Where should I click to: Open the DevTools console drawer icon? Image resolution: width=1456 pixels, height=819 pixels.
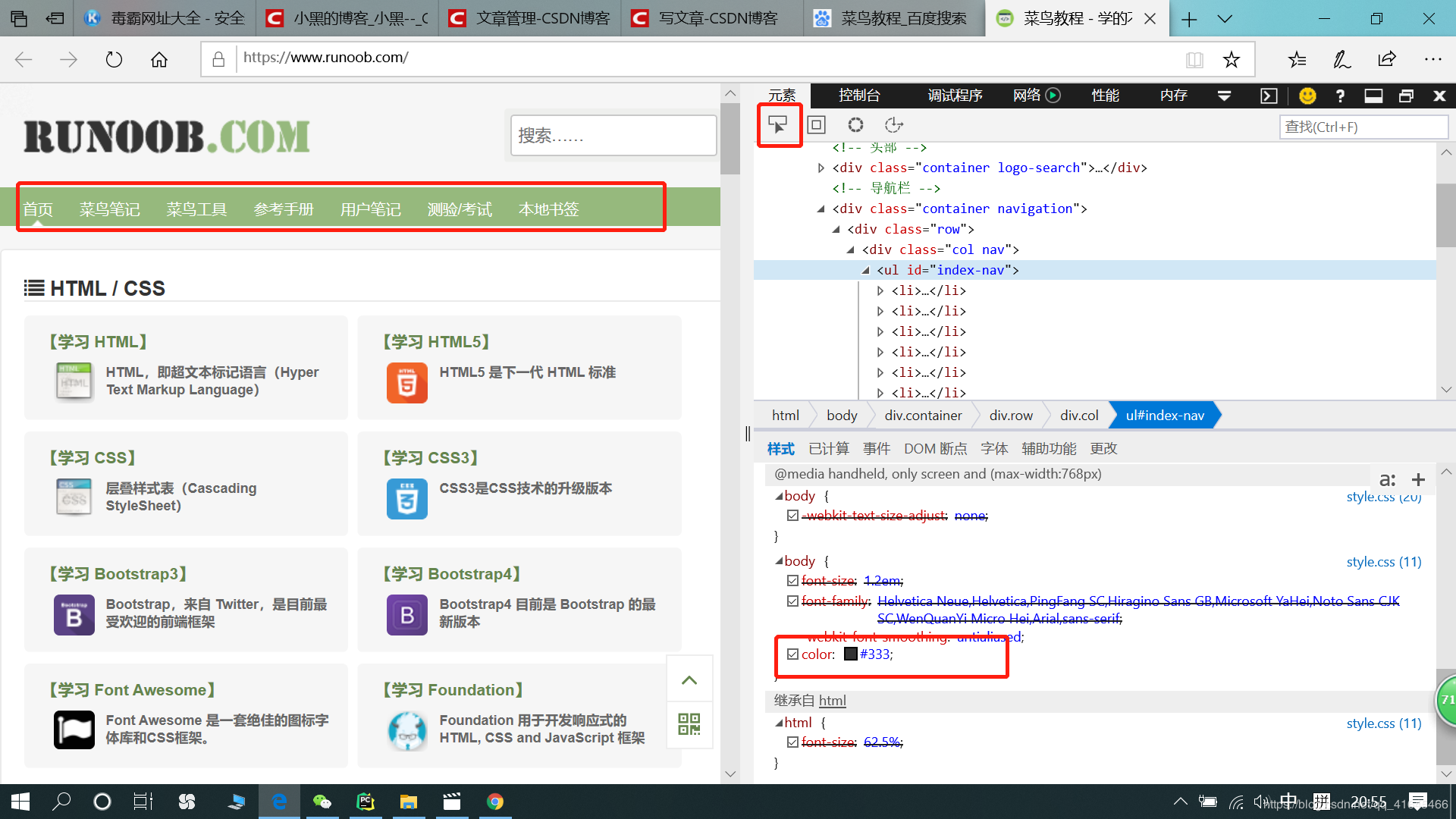tap(1269, 96)
